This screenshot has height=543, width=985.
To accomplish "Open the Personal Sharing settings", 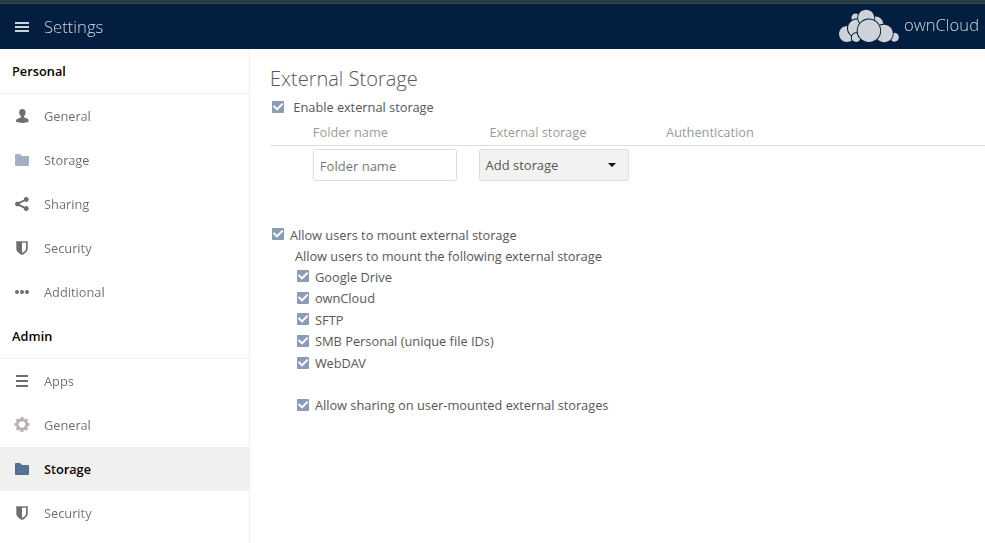I will tap(66, 204).
